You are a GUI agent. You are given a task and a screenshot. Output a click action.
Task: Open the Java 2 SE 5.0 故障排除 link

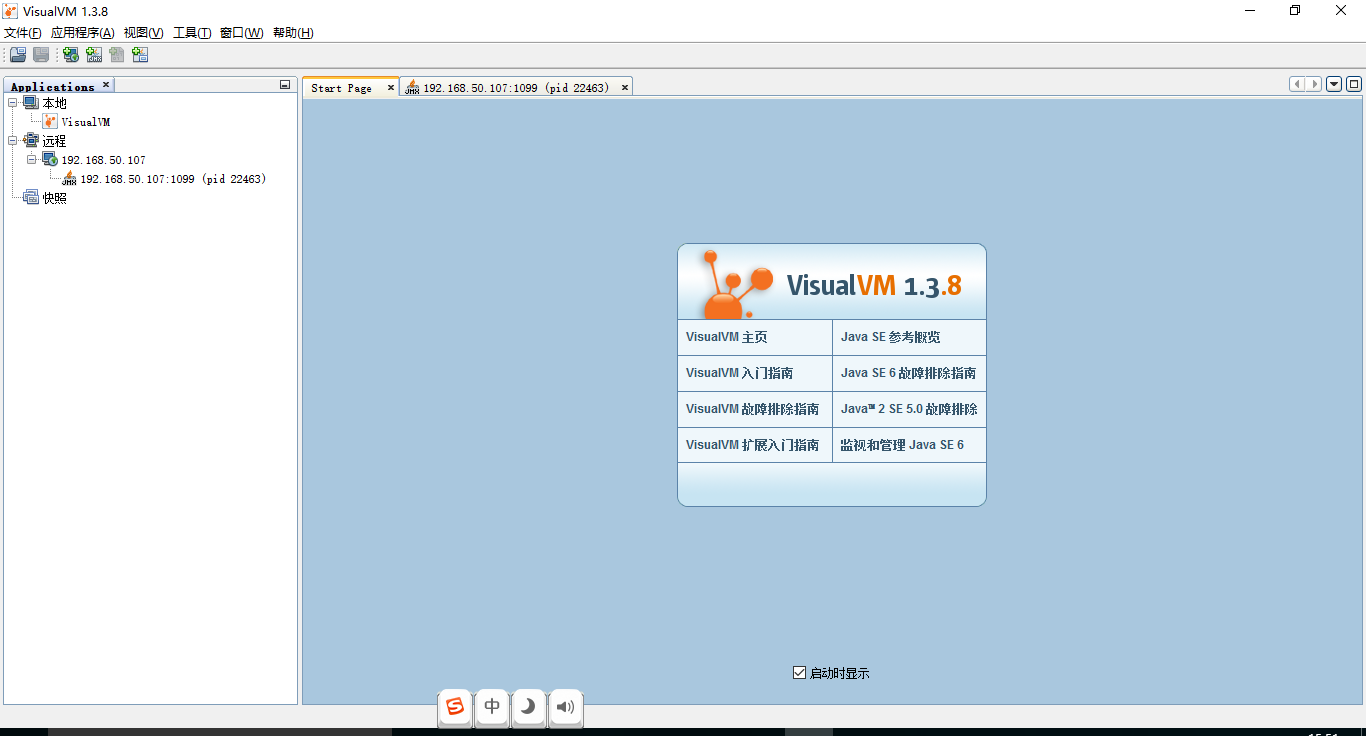(x=909, y=409)
